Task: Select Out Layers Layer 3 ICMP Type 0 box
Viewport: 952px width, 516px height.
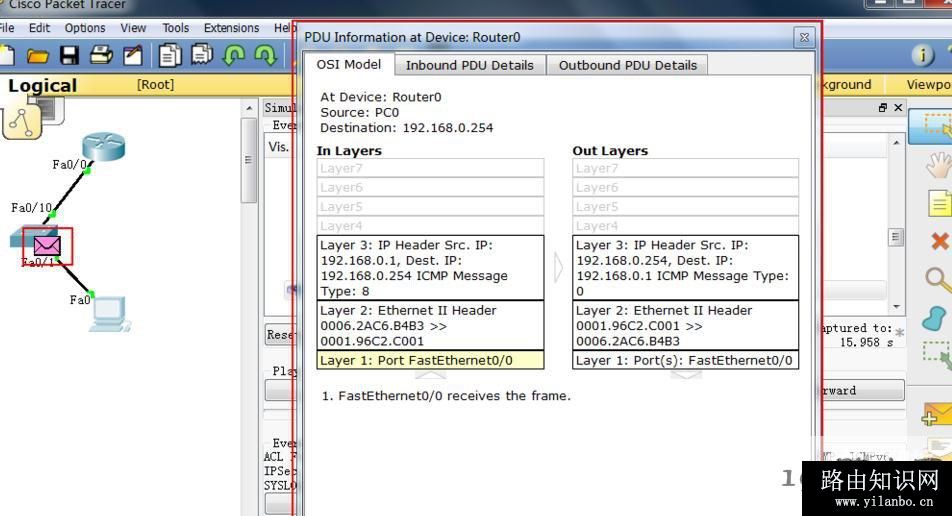Action: 685,268
